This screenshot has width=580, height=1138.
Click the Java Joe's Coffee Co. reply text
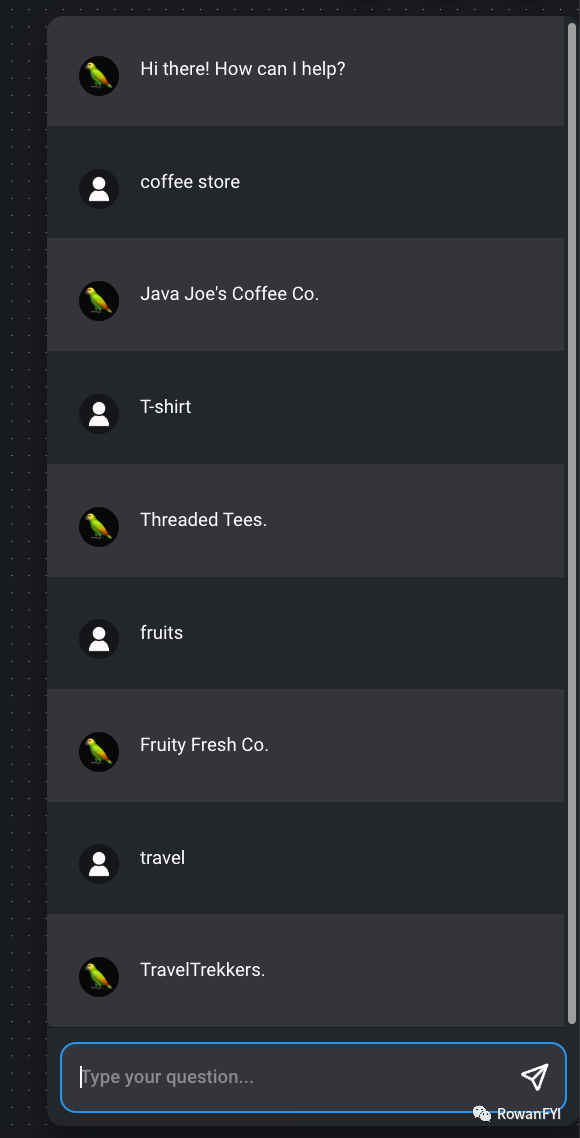[229, 294]
